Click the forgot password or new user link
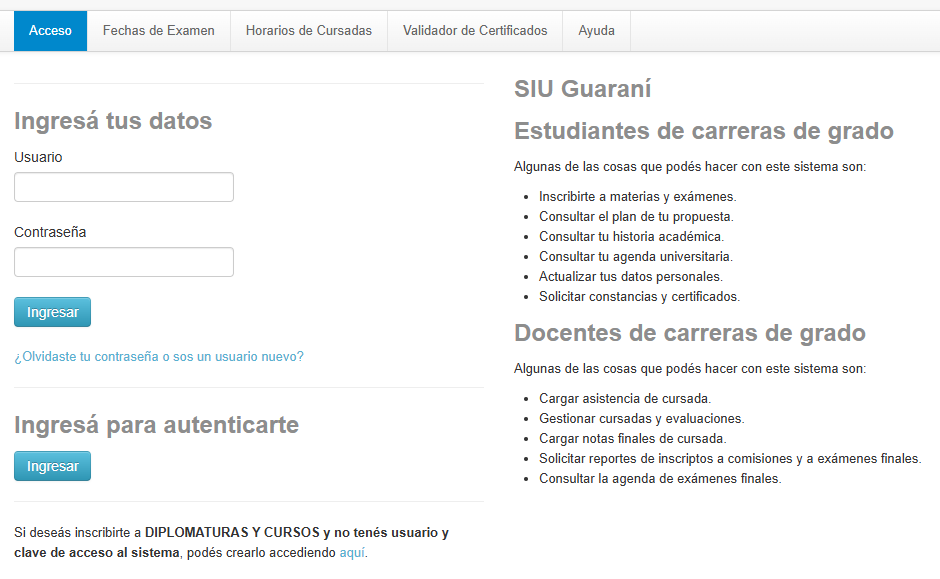This screenshot has height=579, width=940. (159, 357)
